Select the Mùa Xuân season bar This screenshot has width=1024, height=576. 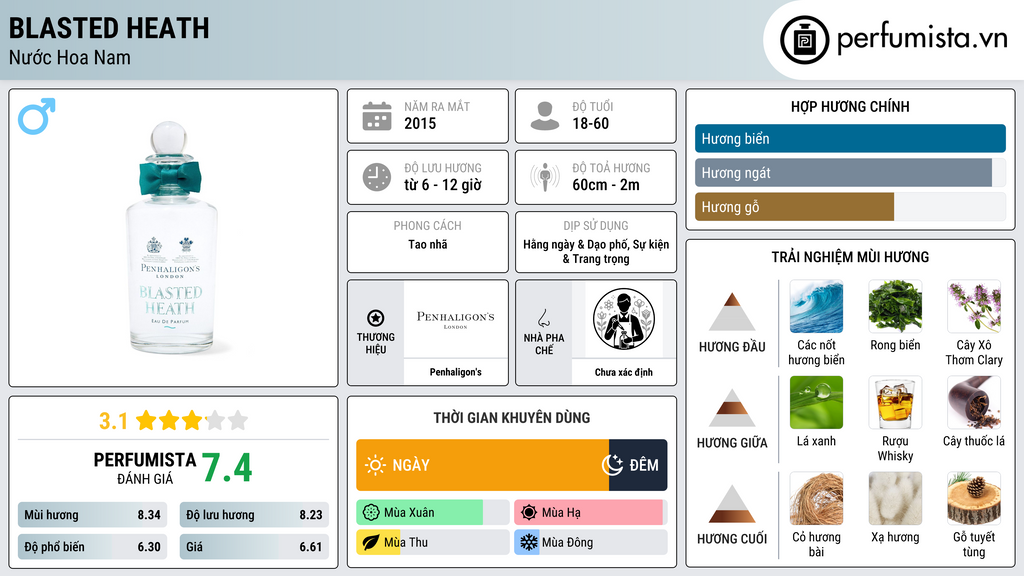tap(432, 513)
